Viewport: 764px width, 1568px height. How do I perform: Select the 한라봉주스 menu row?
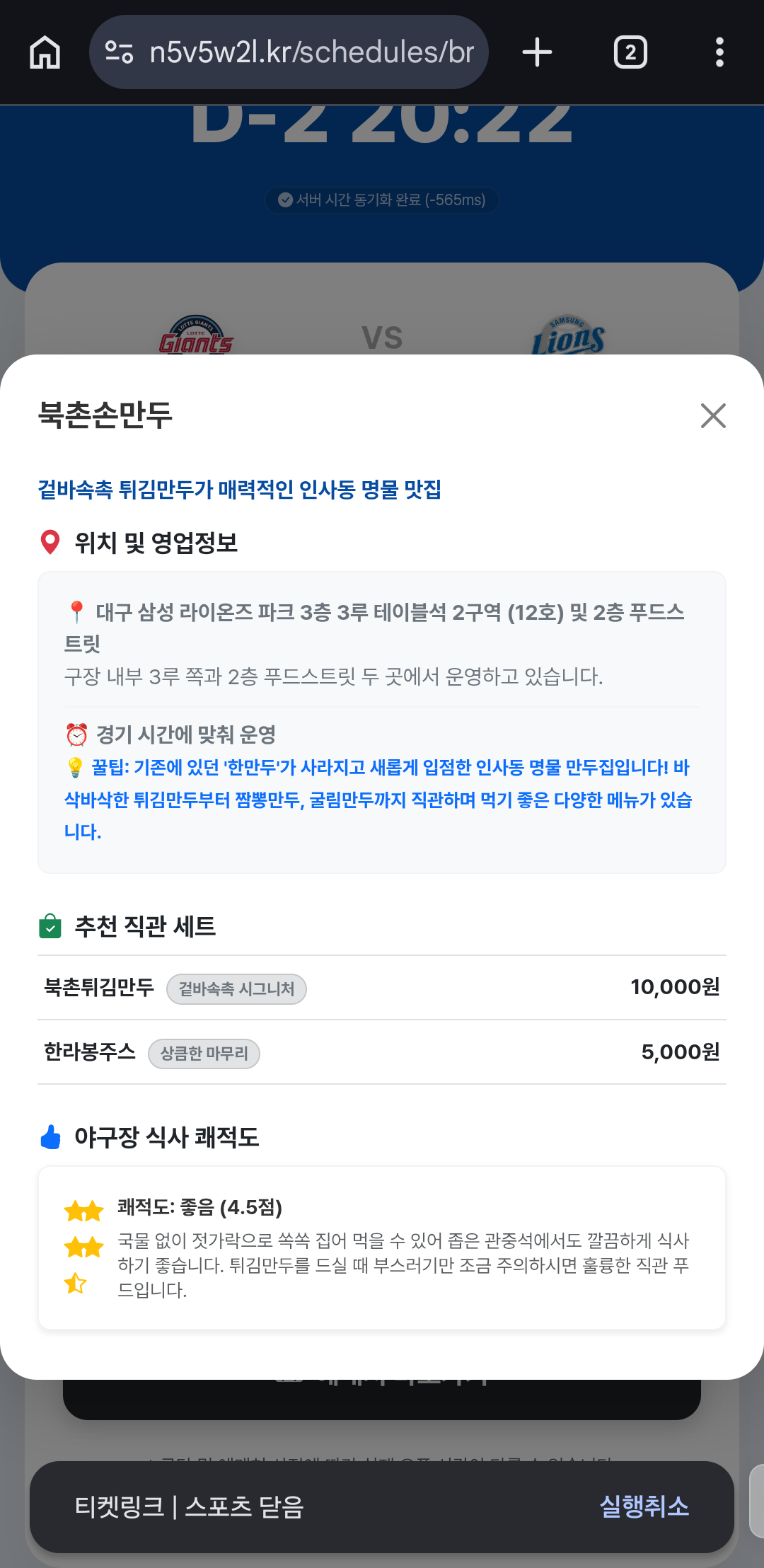(382, 1052)
